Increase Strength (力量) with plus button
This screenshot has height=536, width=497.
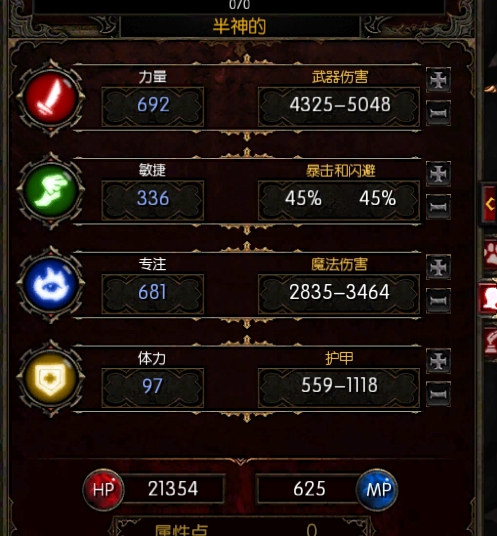pyautogui.click(x=438, y=80)
